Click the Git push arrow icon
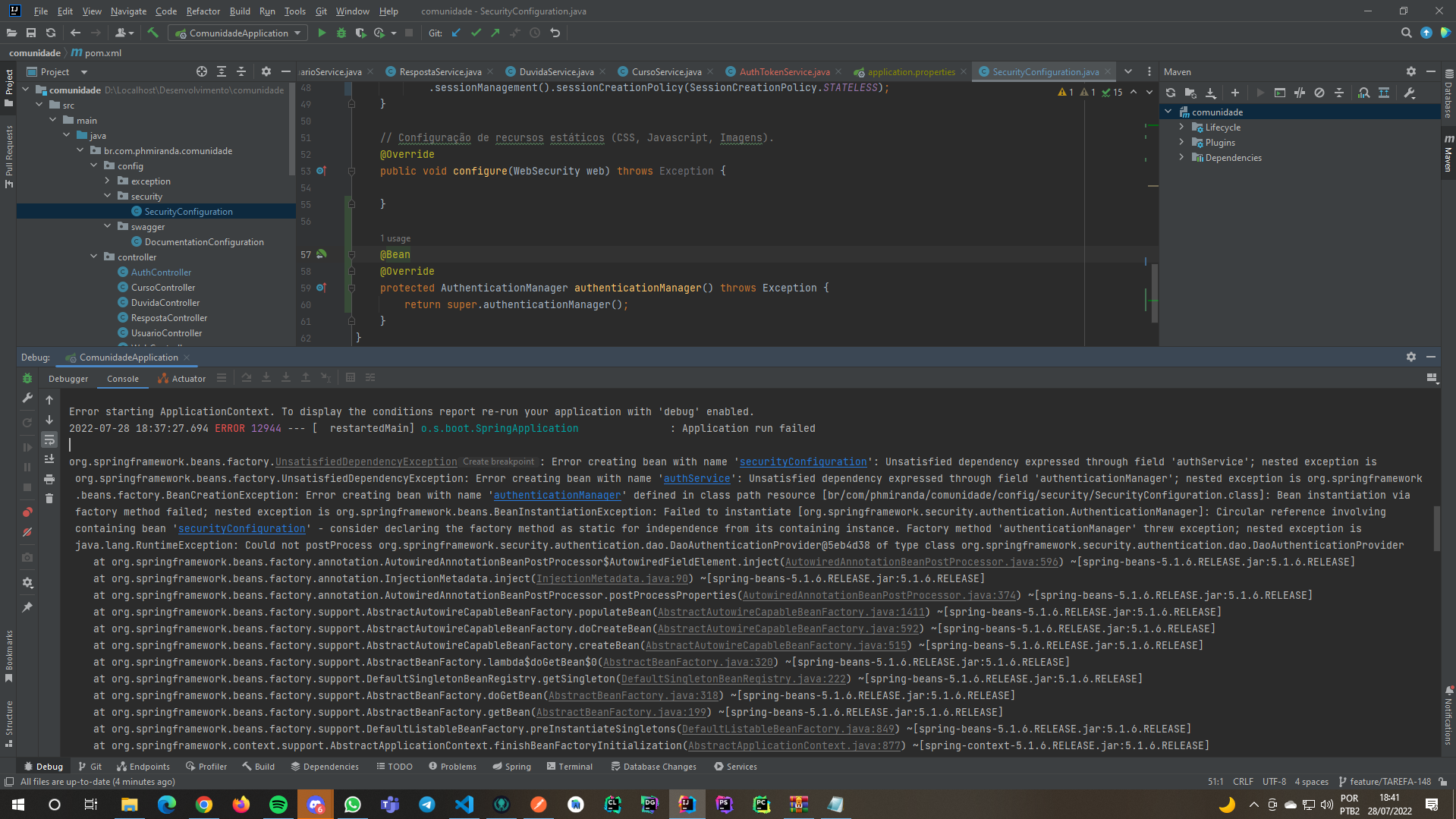This screenshot has width=1456, height=819. (495, 33)
